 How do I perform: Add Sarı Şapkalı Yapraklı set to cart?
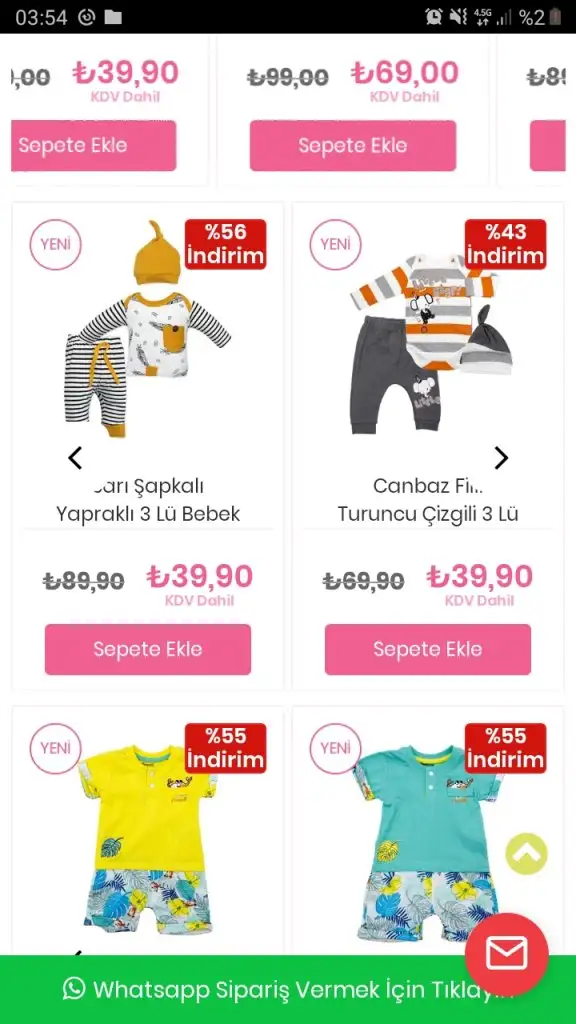tap(148, 649)
